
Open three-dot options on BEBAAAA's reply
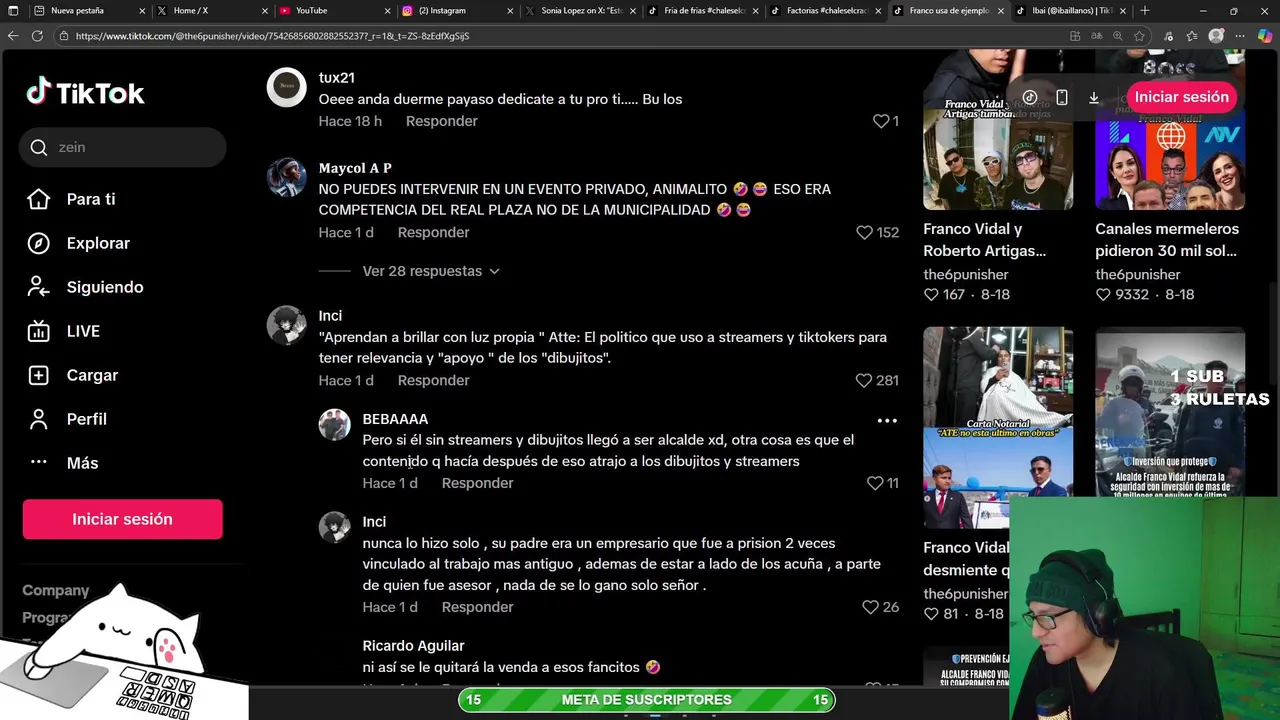[x=887, y=421]
